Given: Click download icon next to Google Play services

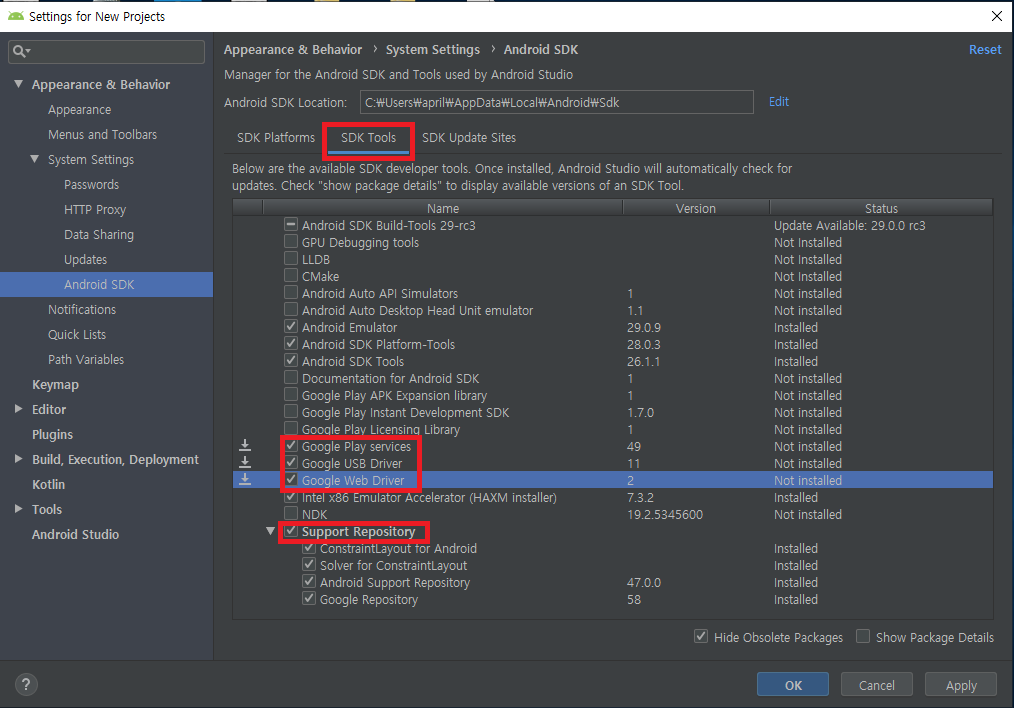Looking at the screenshot, I should (x=245, y=445).
